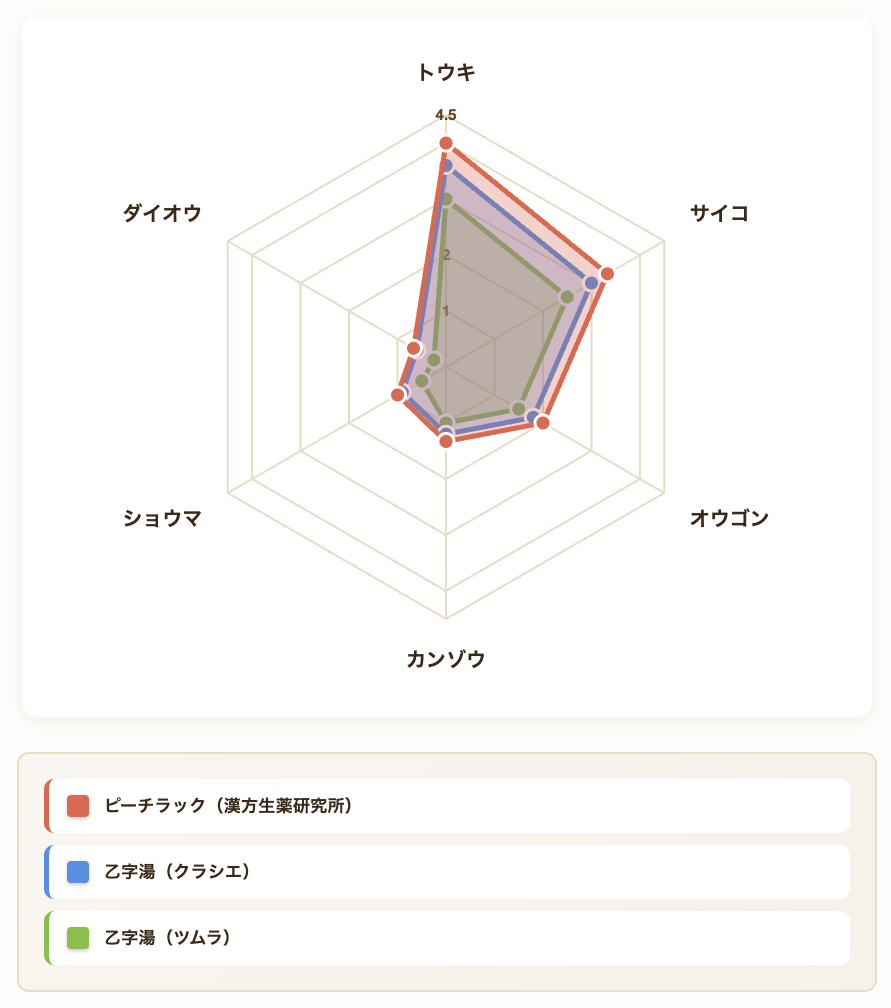Screen dimensions: 891x1008
Task: Click the red data point on トウキ axis
Action: 446,144
